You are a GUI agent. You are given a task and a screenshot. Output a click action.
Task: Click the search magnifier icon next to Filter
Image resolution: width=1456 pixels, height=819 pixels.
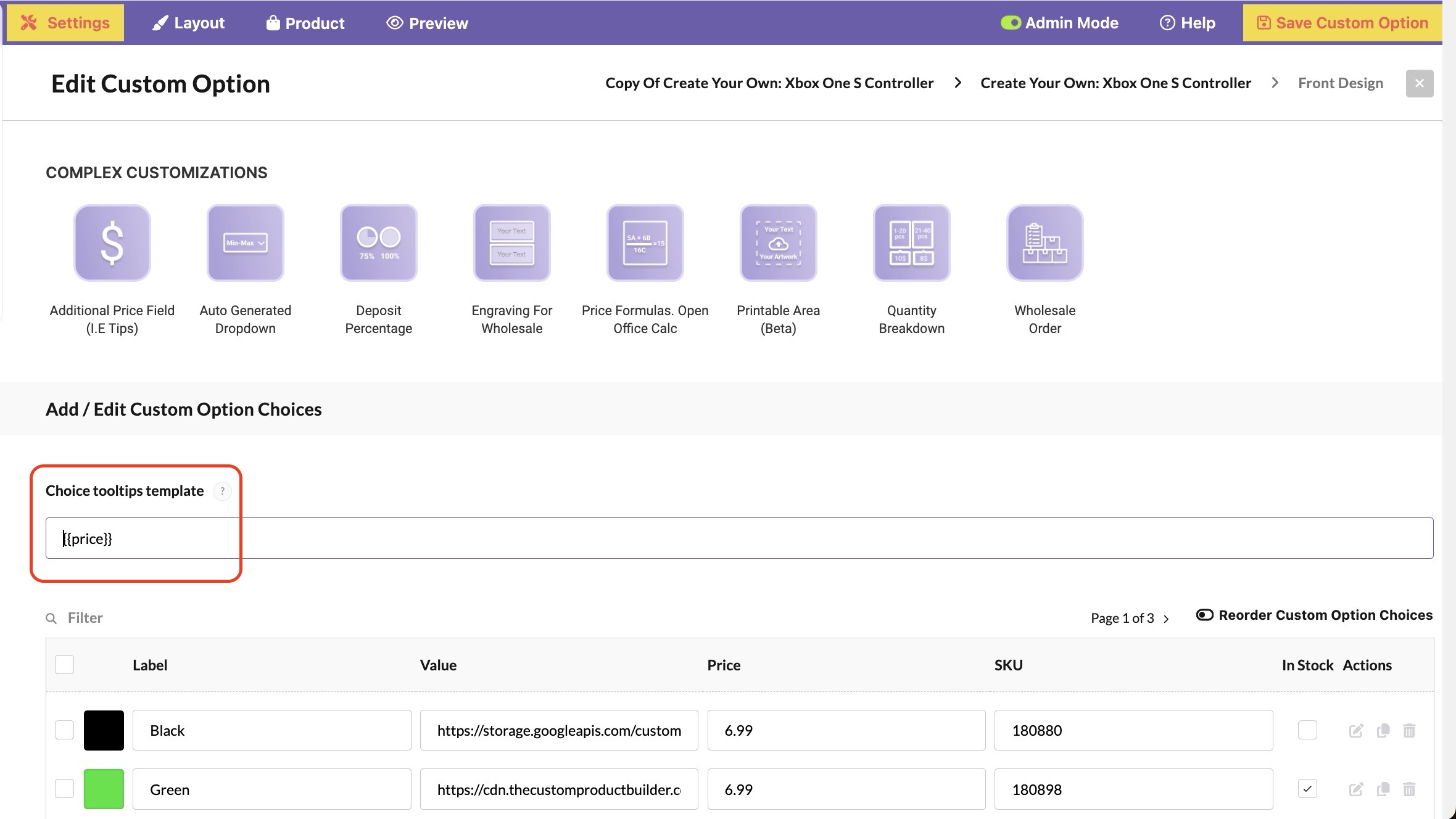pos(52,618)
